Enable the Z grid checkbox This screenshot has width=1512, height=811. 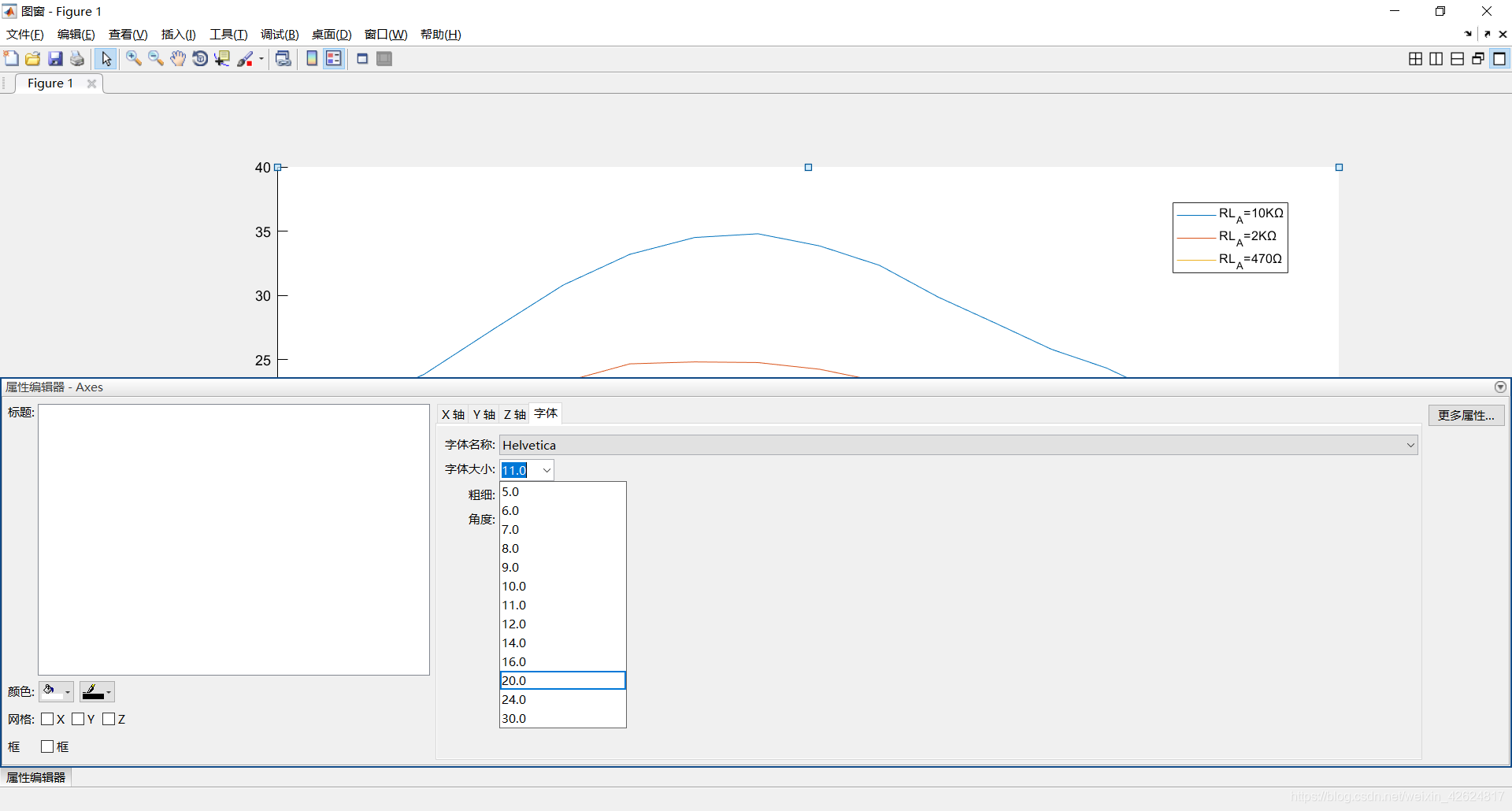tap(109, 719)
